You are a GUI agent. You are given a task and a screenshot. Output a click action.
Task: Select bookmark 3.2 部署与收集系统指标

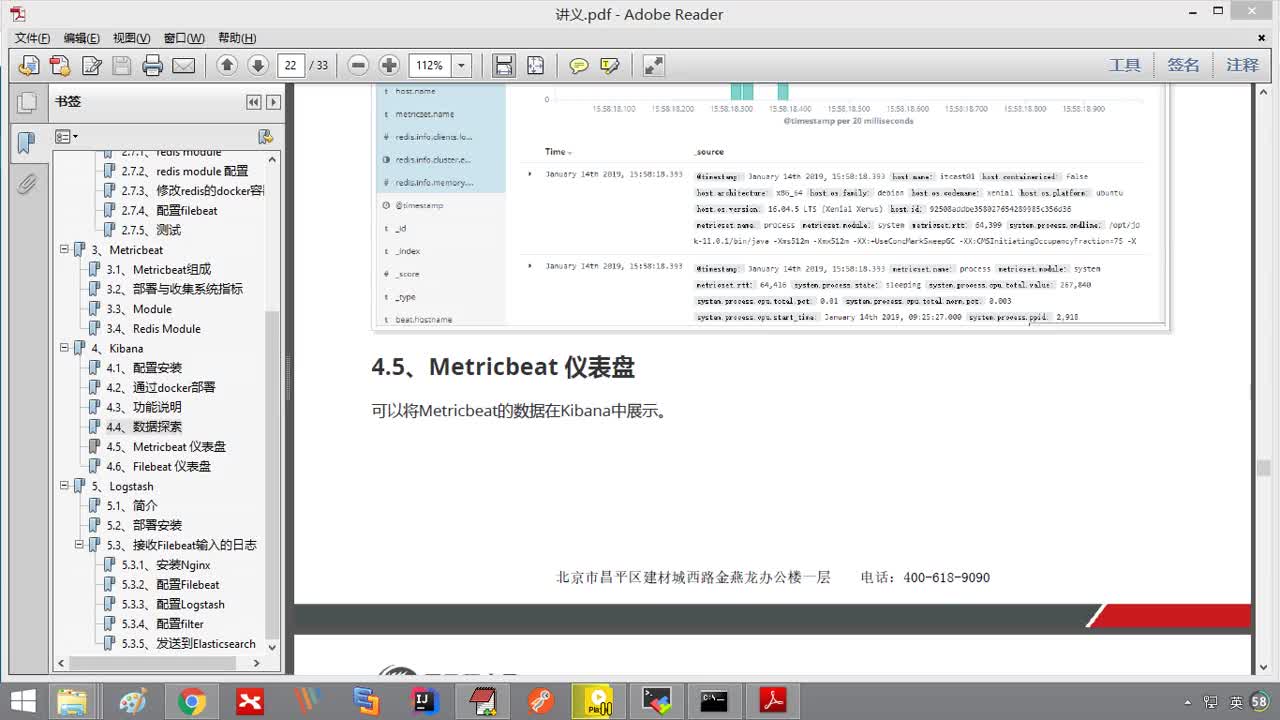[175, 289]
